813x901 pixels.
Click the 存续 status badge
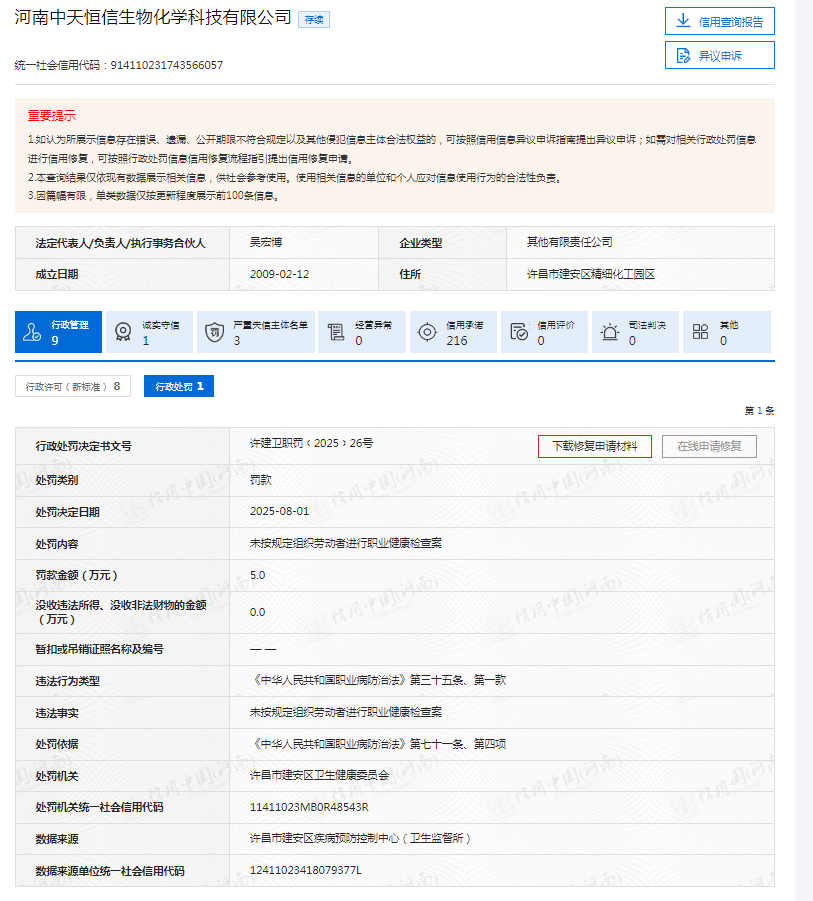click(314, 19)
